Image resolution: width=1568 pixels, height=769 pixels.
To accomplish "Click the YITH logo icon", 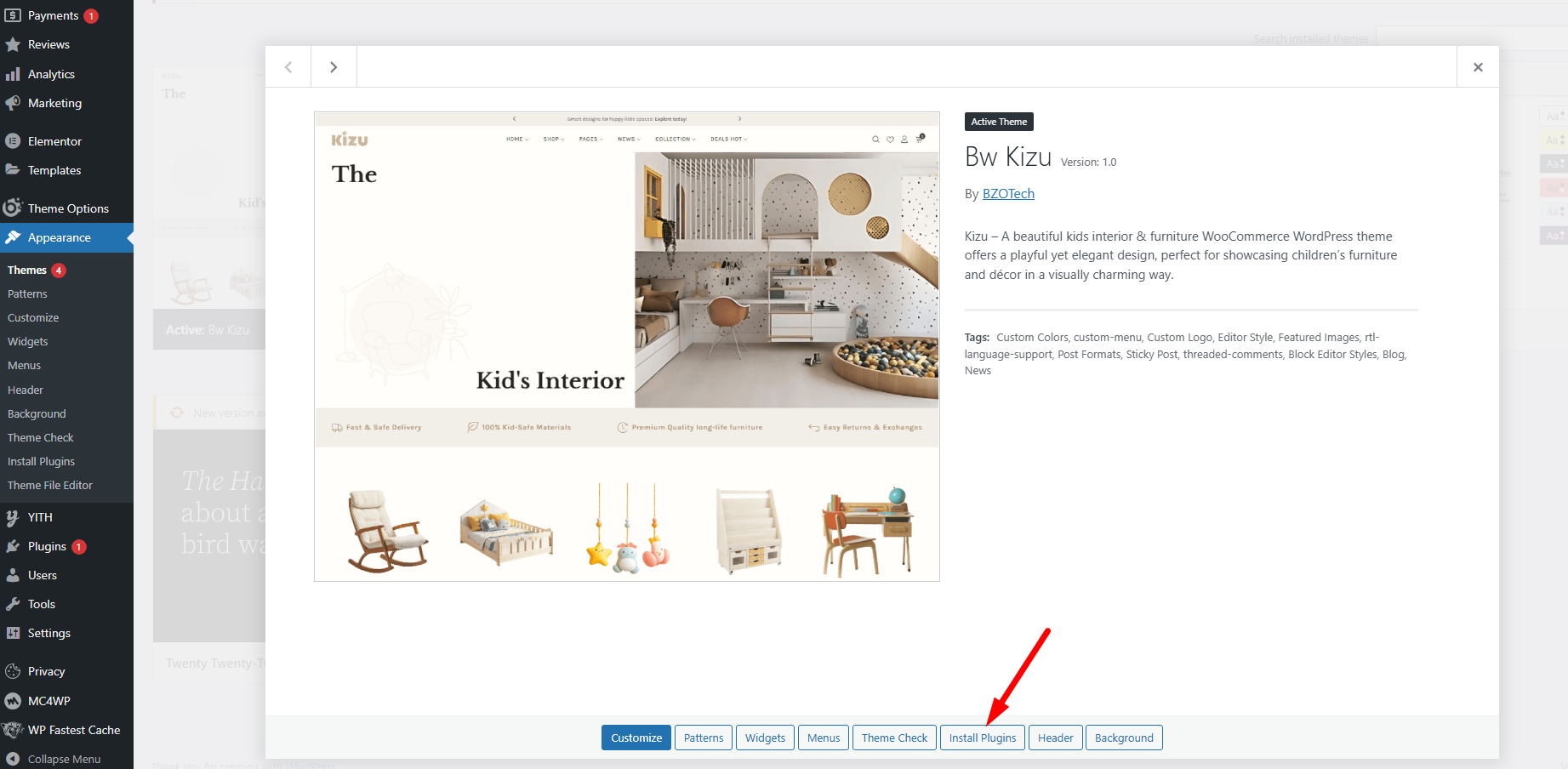I will 13,517.
